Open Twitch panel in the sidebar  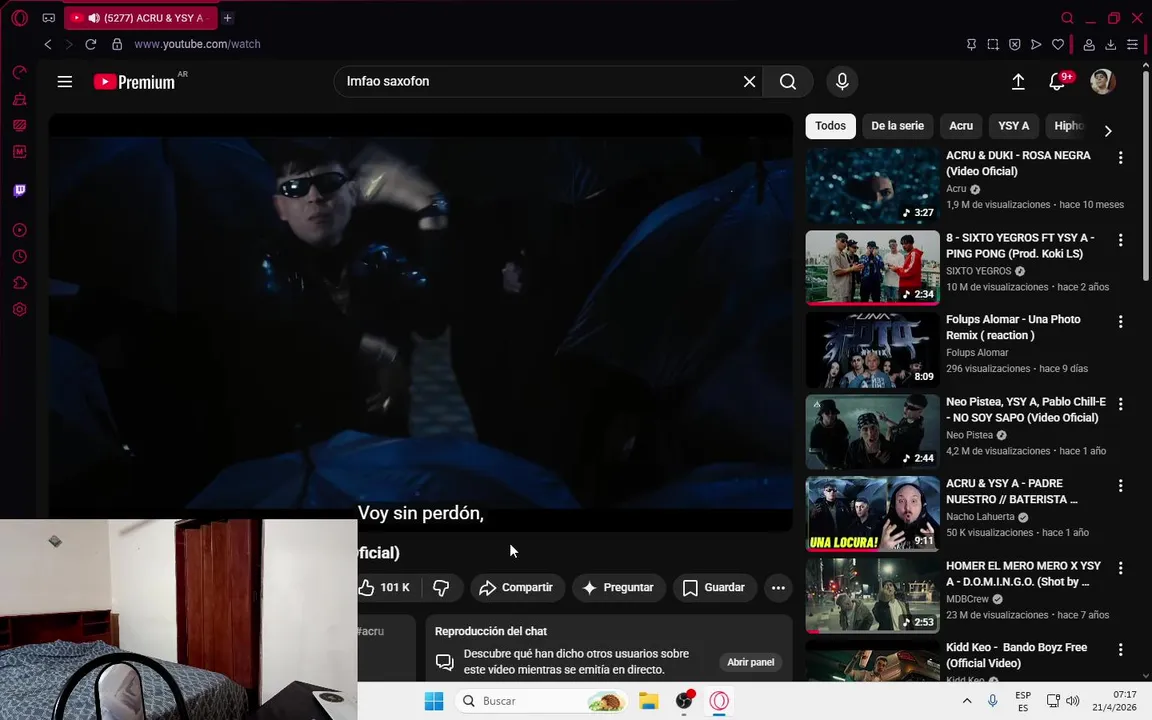[20, 190]
